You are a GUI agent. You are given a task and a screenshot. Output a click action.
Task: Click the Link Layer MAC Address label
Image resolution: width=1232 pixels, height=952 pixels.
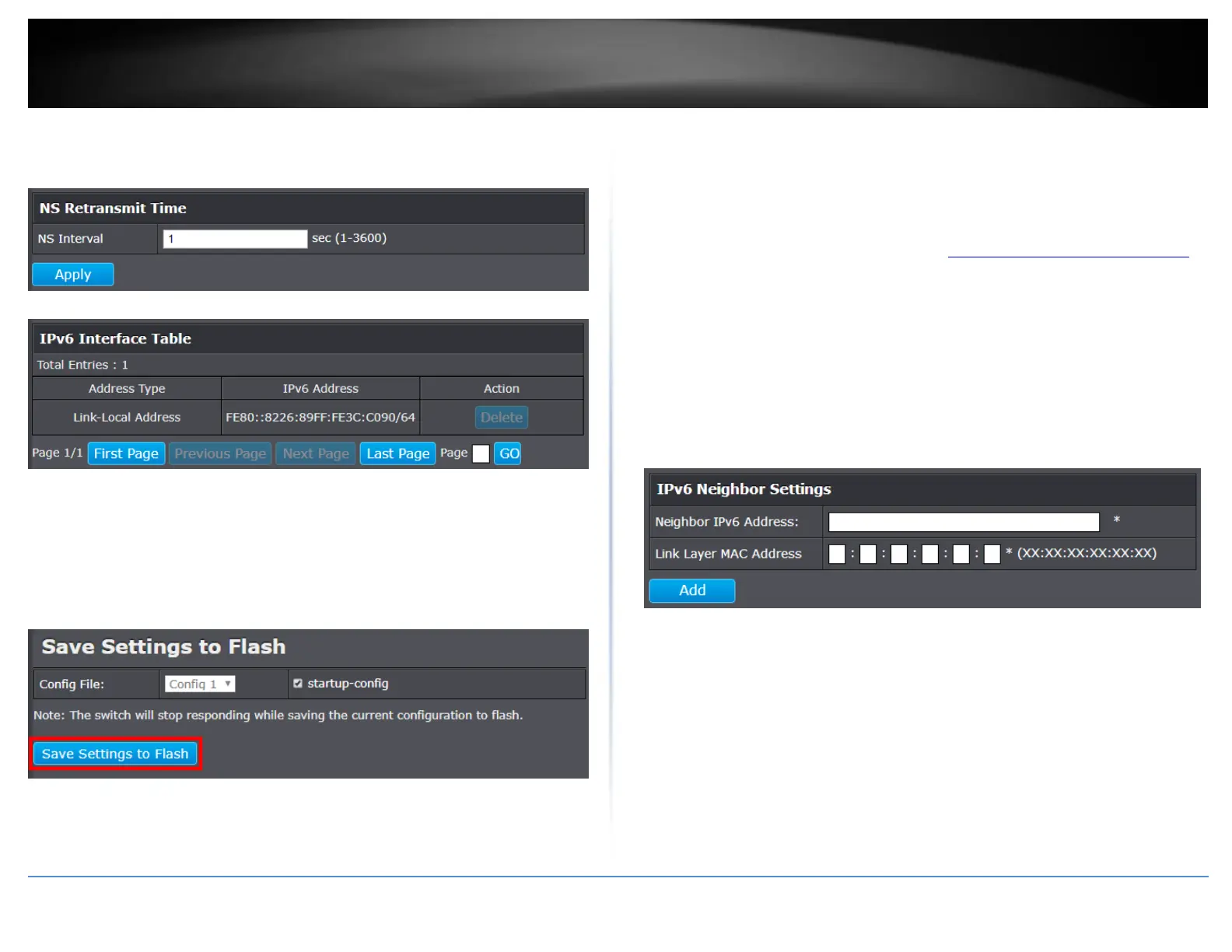click(x=728, y=554)
